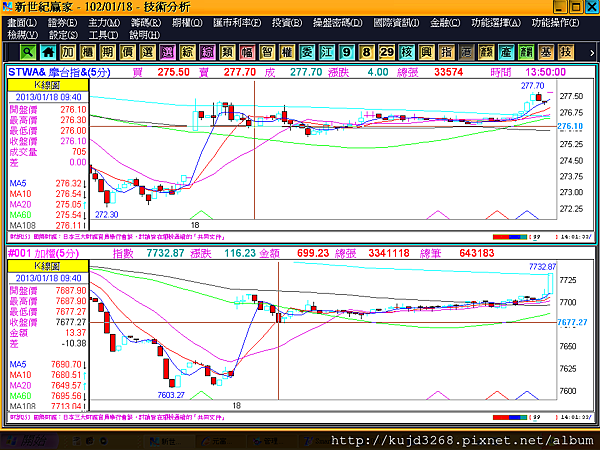Open the 投資(B) menu

(x=287, y=23)
